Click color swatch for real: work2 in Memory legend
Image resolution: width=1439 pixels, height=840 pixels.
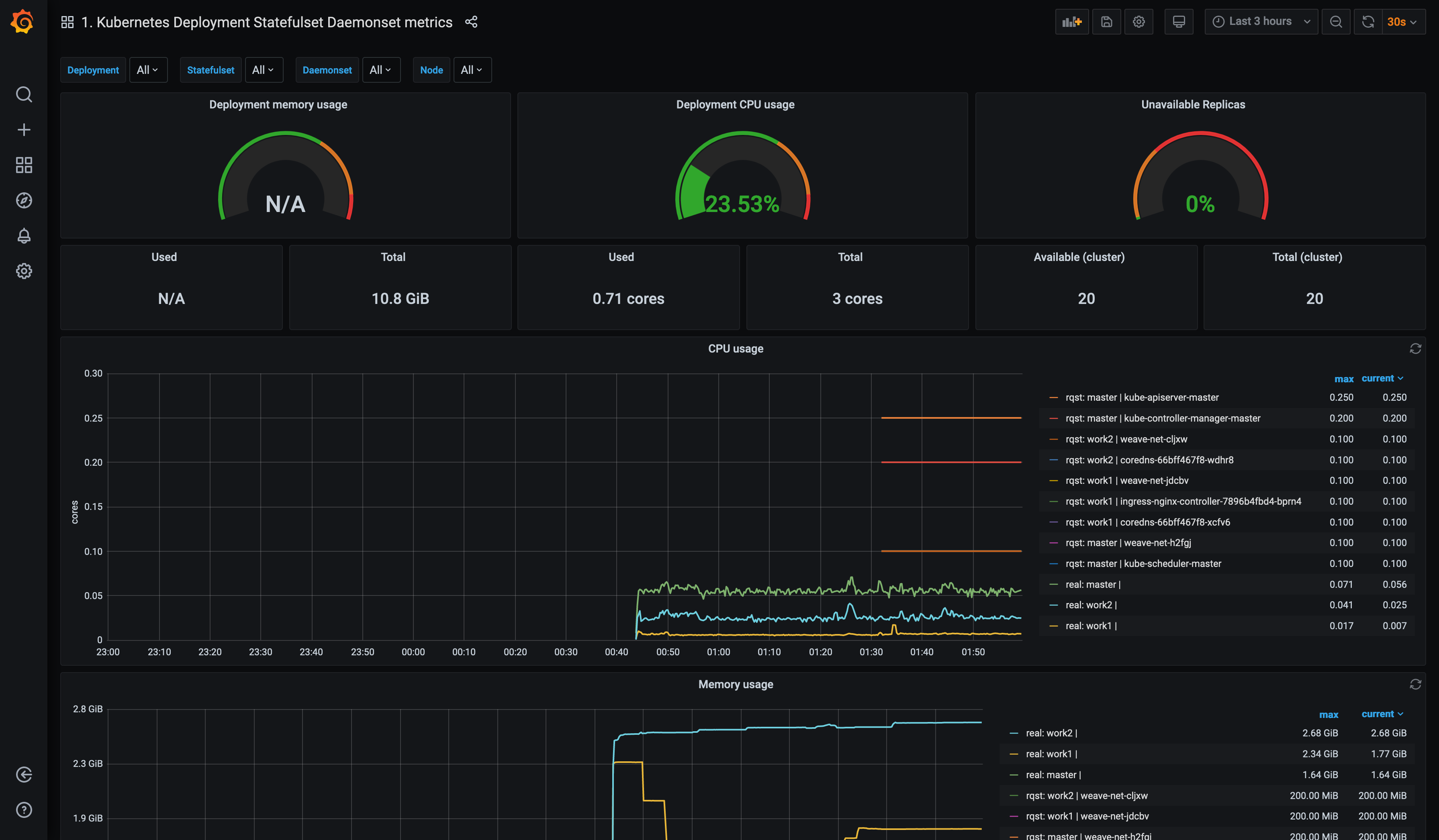[x=1014, y=733]
